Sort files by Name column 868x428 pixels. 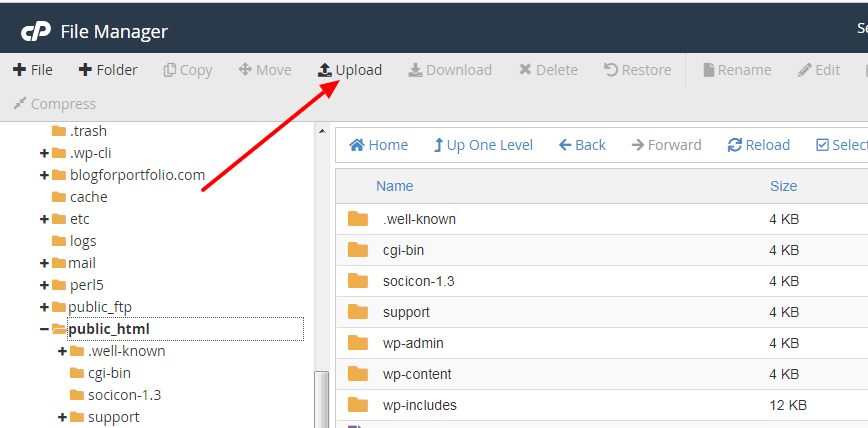394,186
